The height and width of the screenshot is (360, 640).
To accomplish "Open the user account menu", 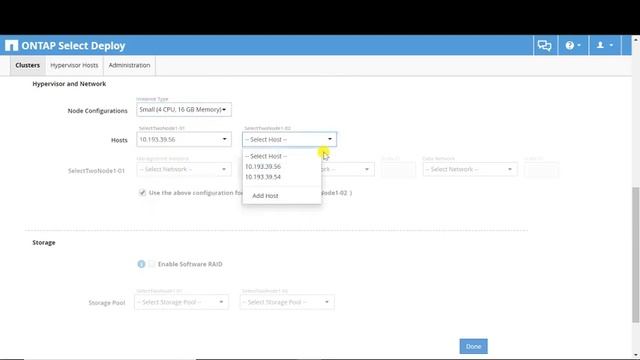I will click(x=605, y=45).
